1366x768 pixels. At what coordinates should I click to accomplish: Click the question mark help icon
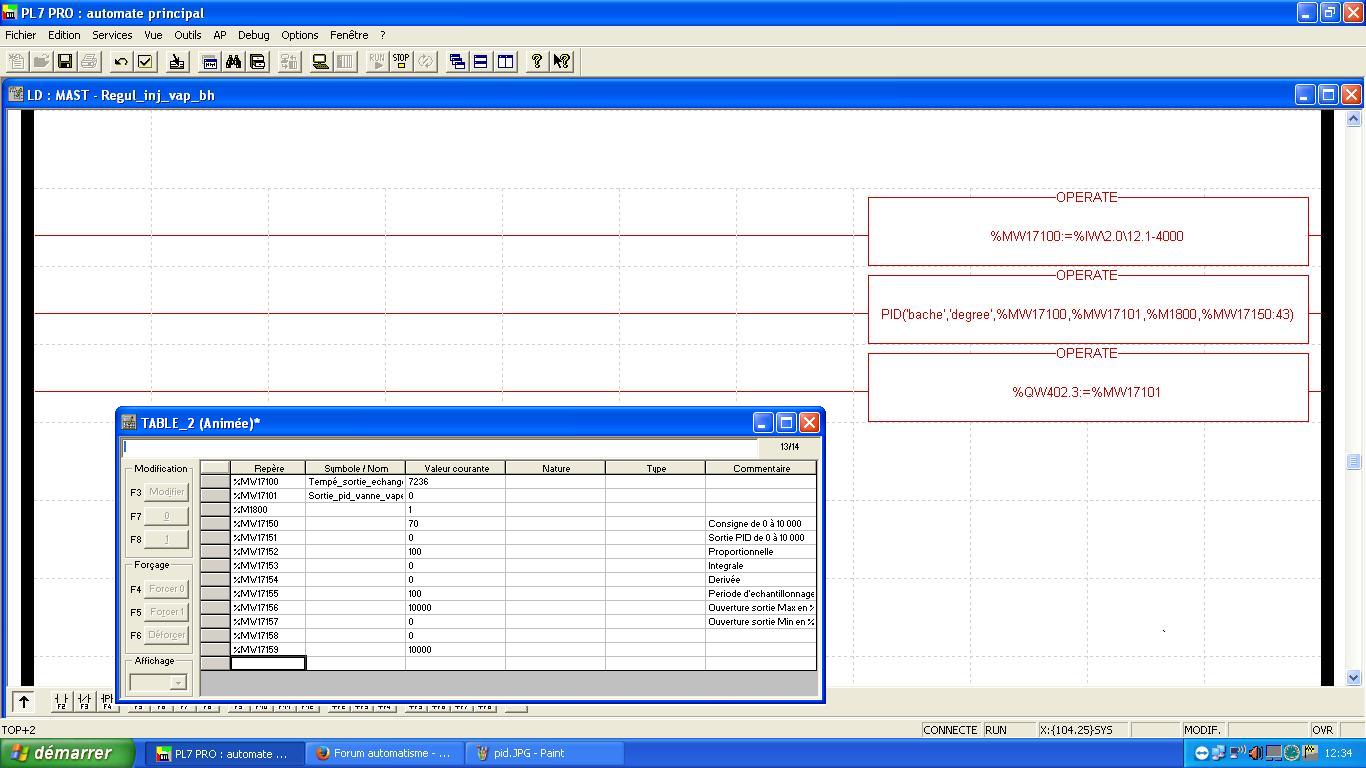[x=537, y=62]
